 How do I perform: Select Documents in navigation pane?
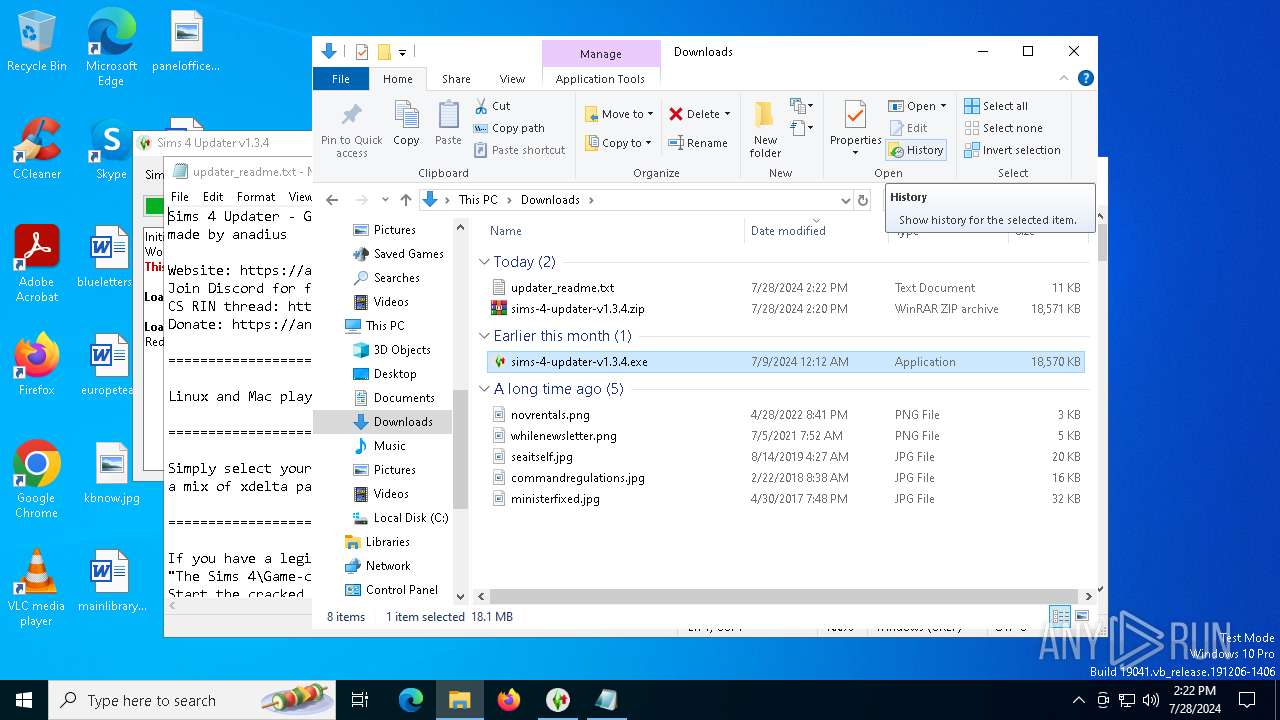(394, 398)
